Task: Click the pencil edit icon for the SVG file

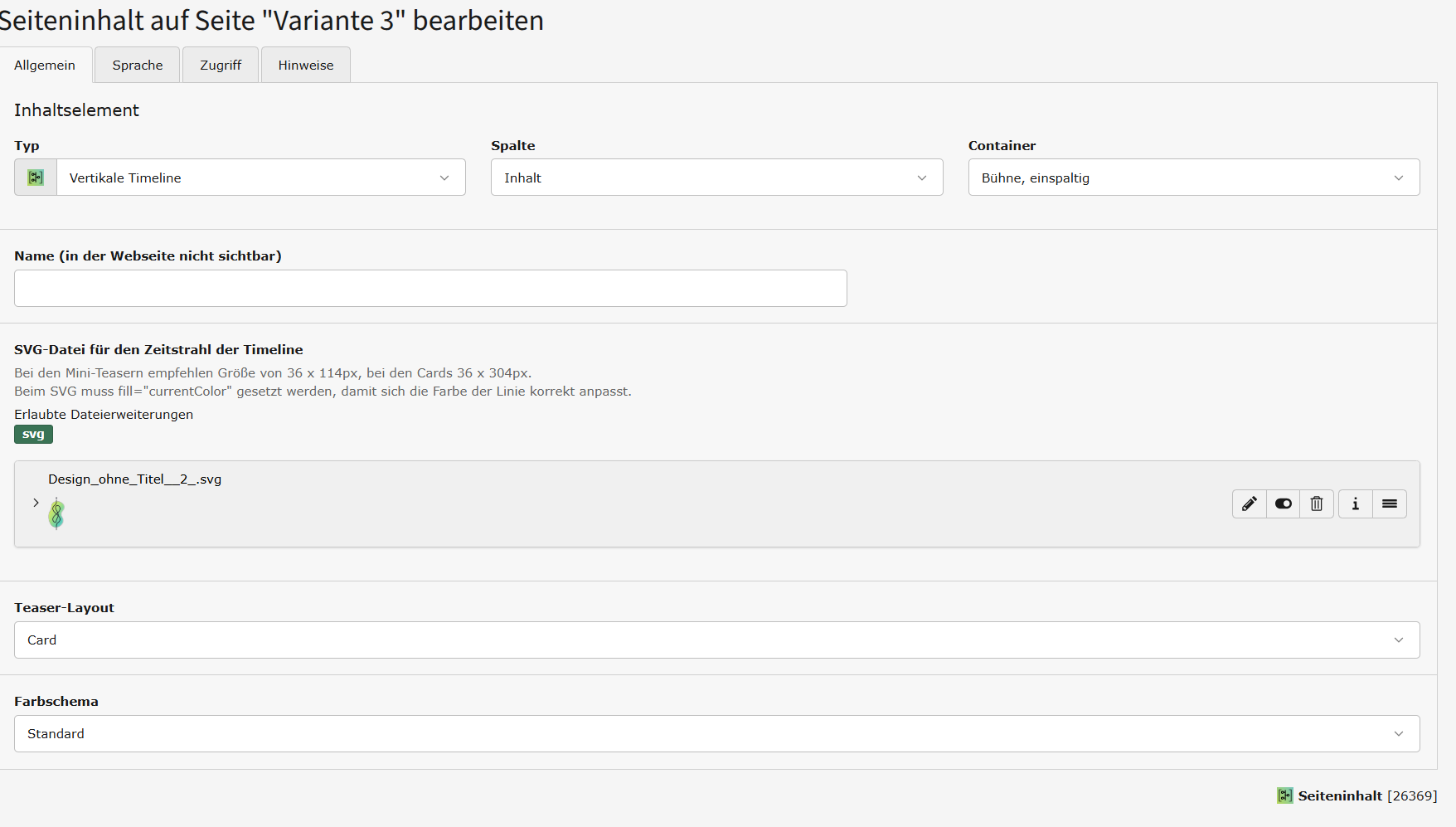Action: [1249, 503]
